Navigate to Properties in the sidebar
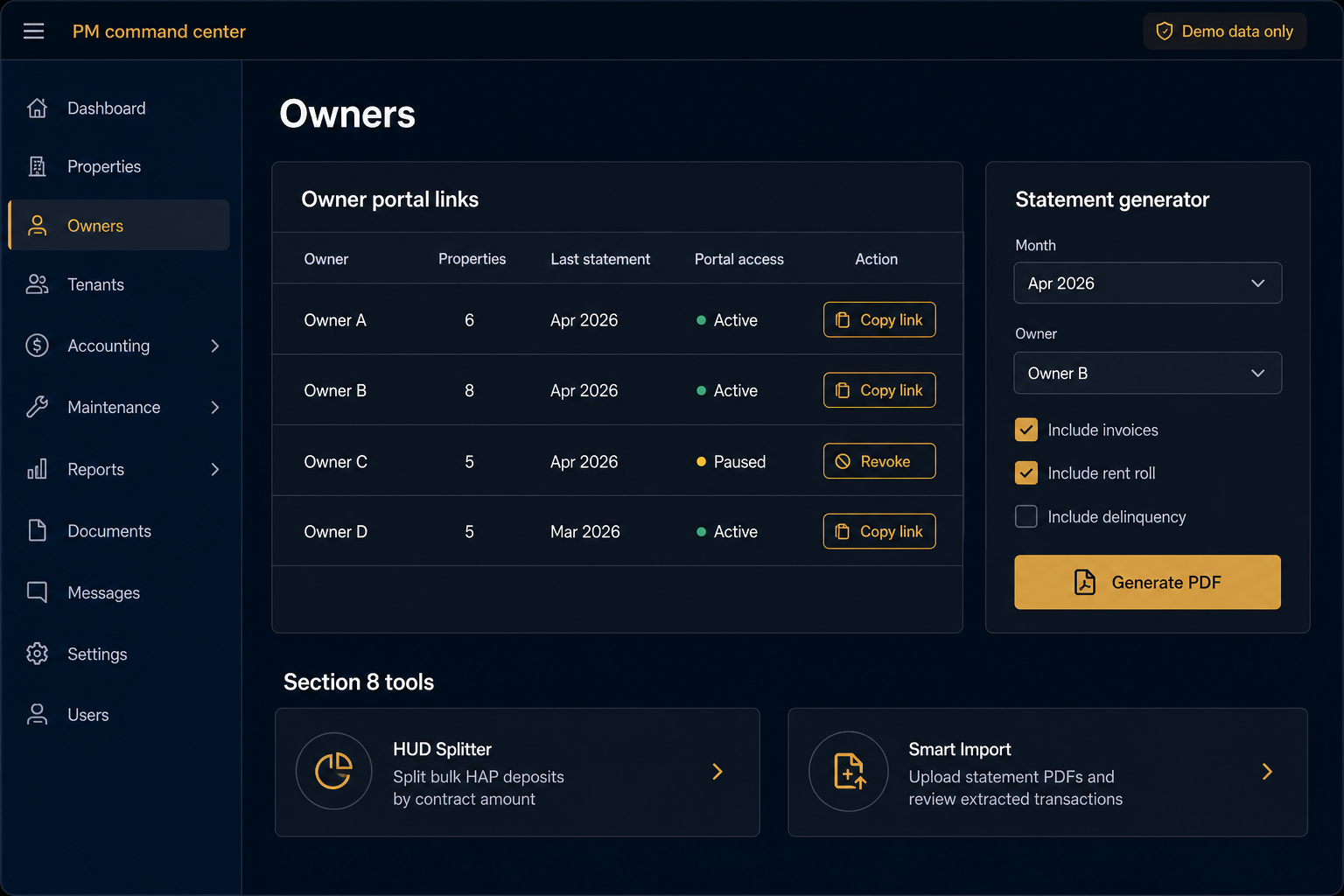1344x896 pixels. click(119, 166)
